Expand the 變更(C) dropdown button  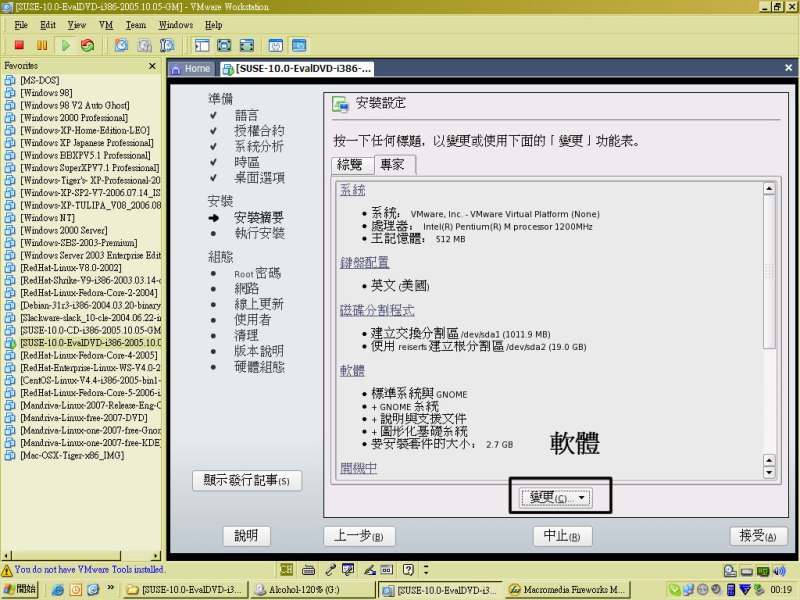point(555,497)
